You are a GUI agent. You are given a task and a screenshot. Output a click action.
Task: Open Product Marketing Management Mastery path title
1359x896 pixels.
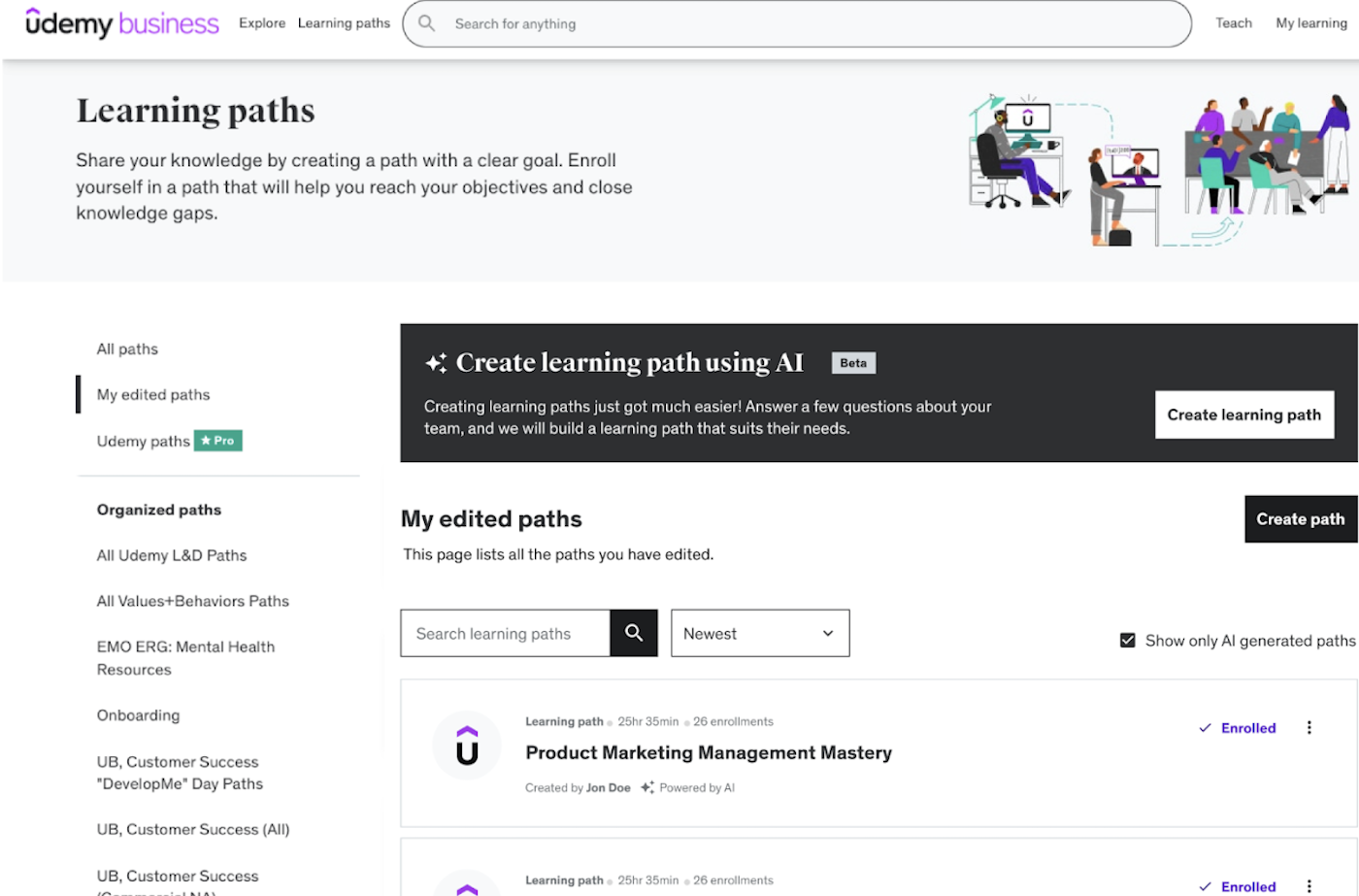pyautogui.click(x=708, y=753)
